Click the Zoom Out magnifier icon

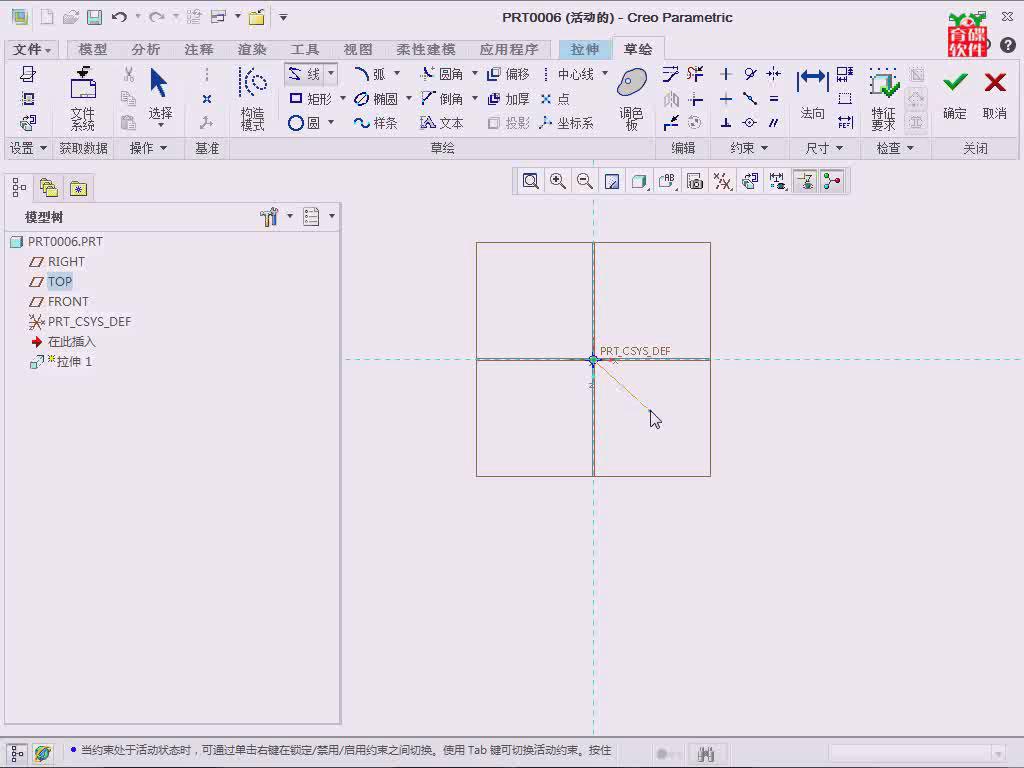584,181
